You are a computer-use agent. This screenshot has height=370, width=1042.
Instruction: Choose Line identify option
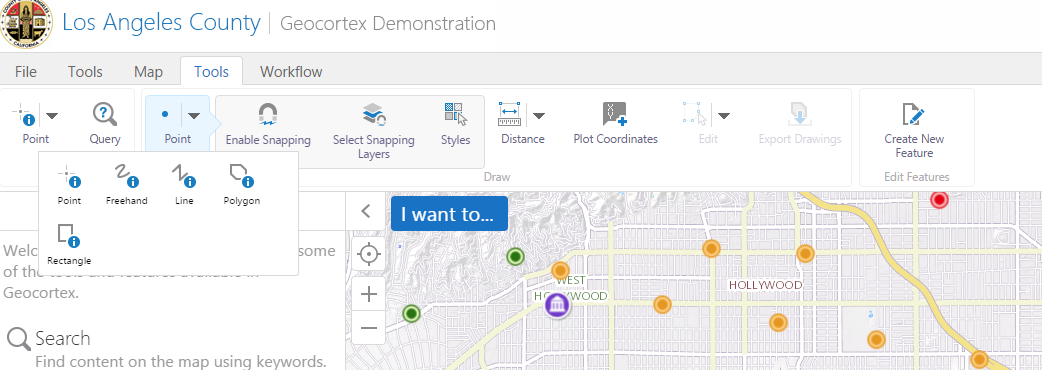click(184, 185)
